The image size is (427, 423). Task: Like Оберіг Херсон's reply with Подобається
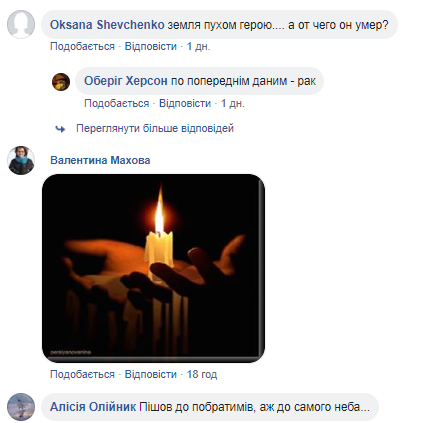(117, 103)
